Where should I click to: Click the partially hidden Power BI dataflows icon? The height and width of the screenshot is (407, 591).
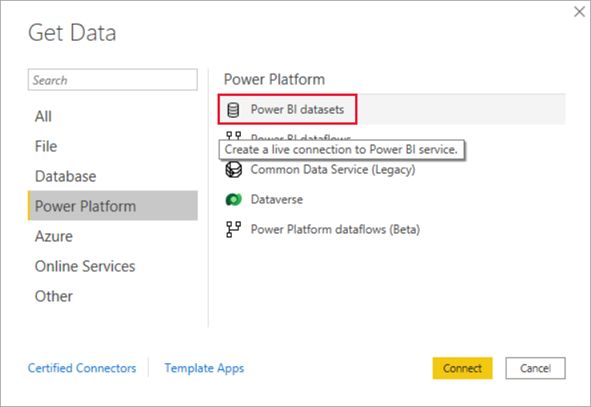tap(233, 135)
